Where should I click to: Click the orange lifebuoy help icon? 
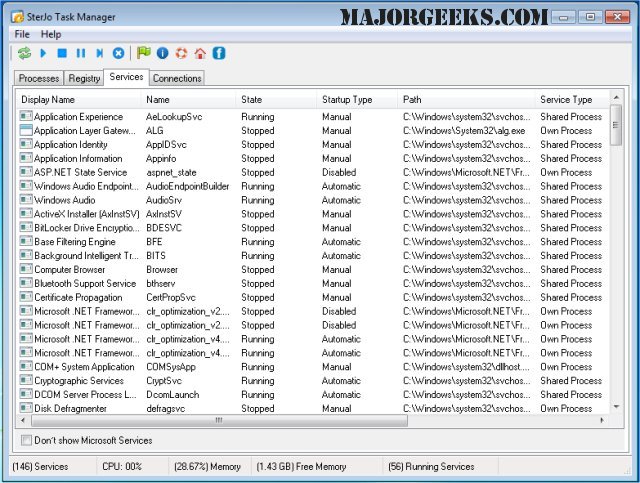click(181, 53)
